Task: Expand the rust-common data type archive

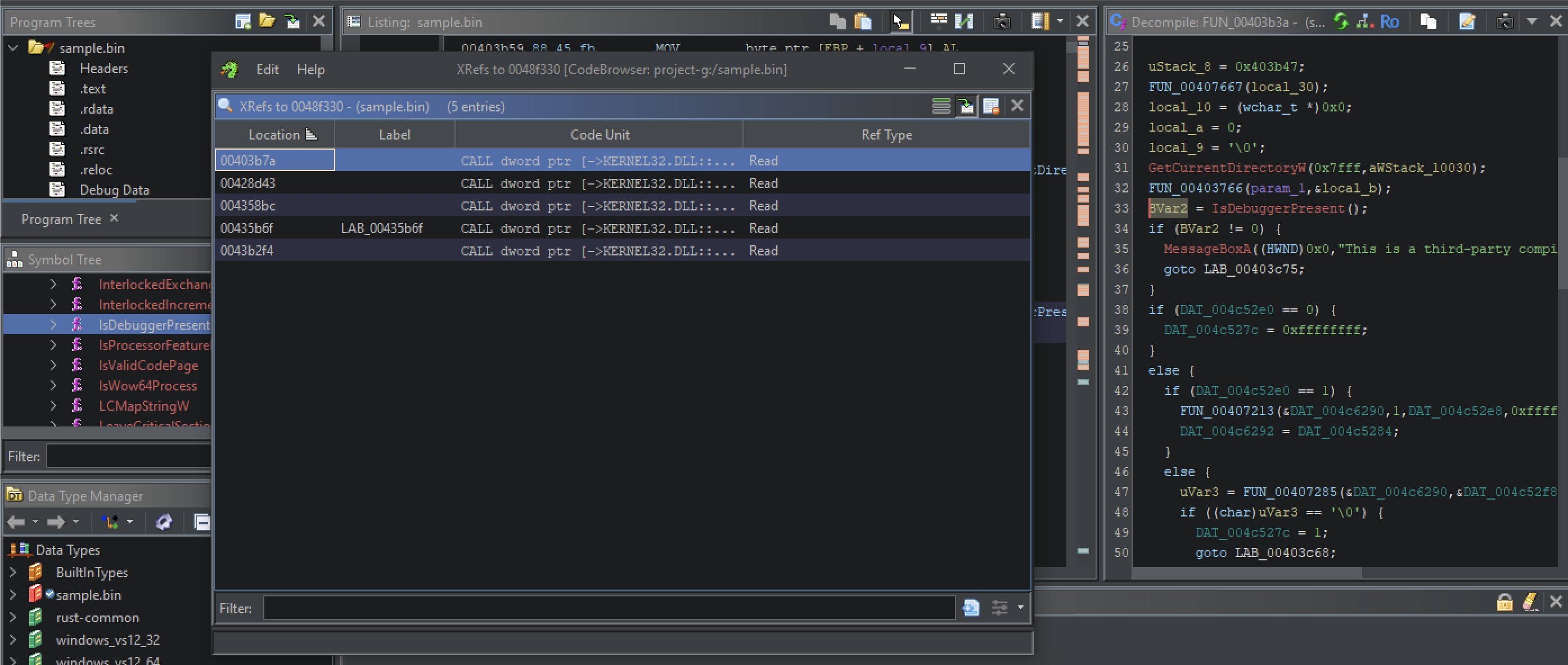Action: click(13, 618)
